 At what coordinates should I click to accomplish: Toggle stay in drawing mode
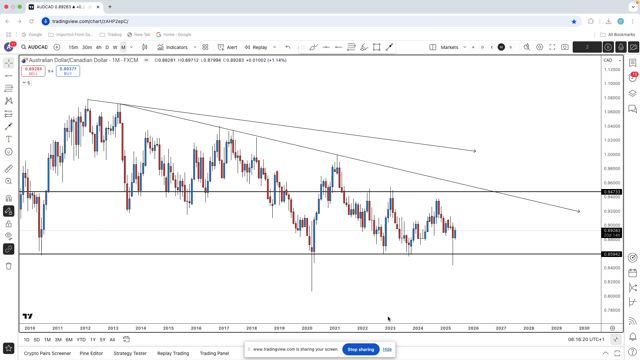point(9,211)
